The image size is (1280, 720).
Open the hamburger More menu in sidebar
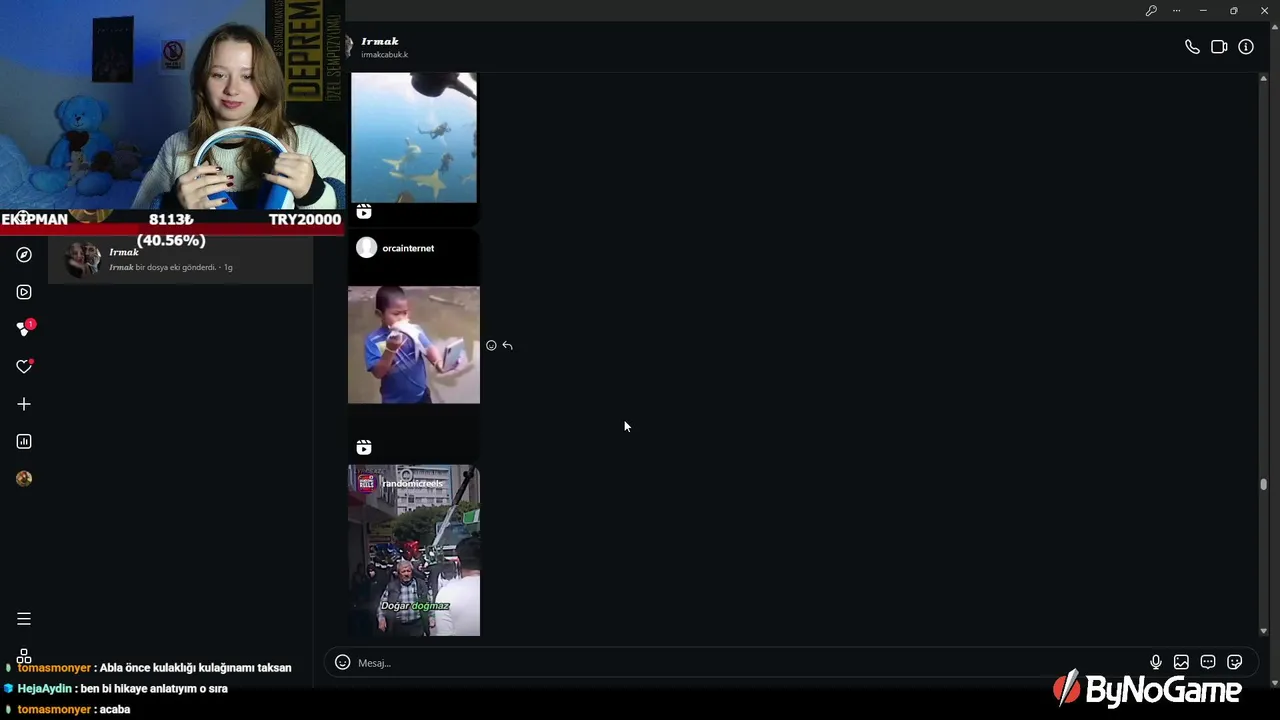24,619
